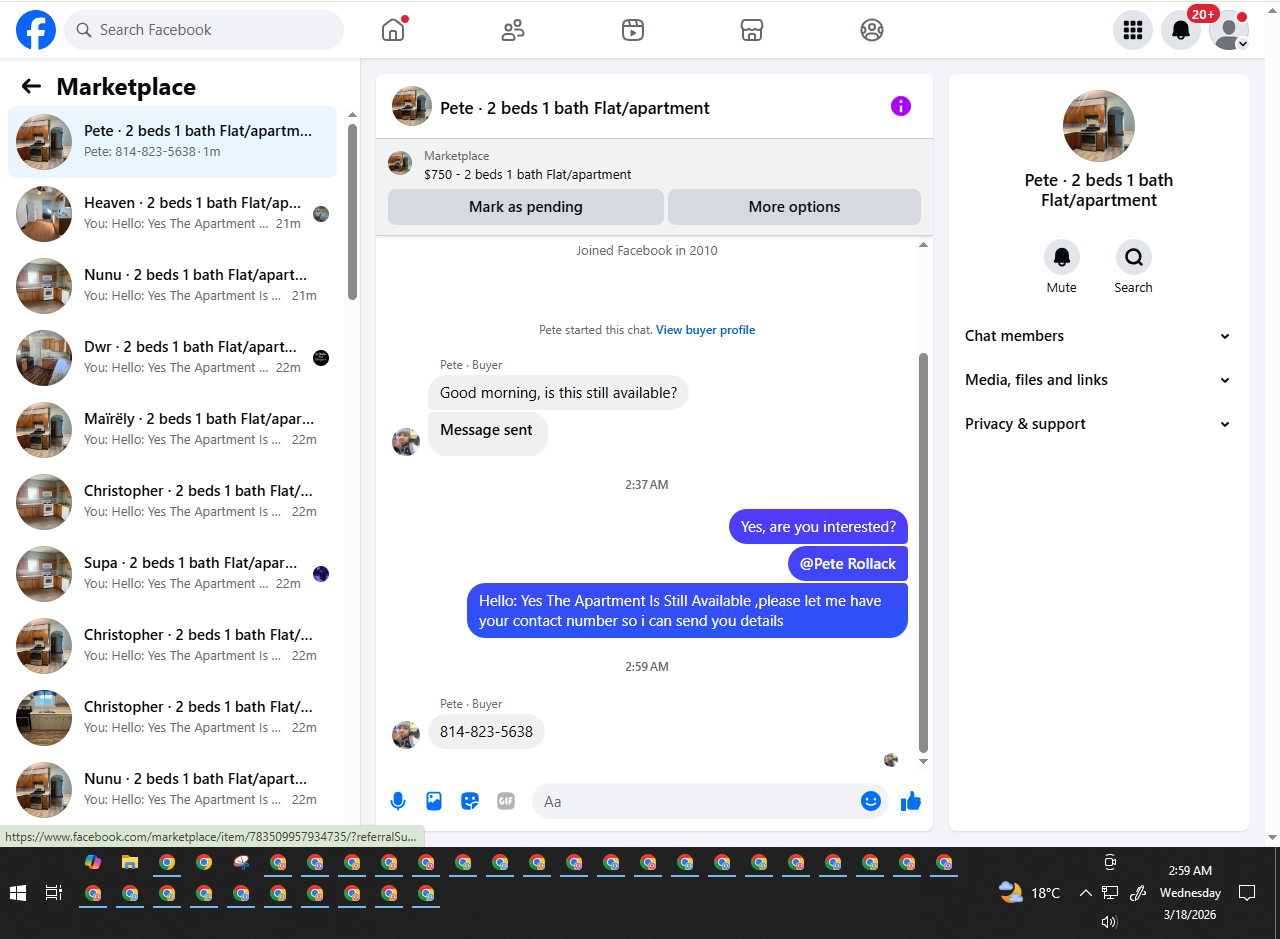Open View buyer profile link
This screenshot has width=1280, height=939.
706,330
